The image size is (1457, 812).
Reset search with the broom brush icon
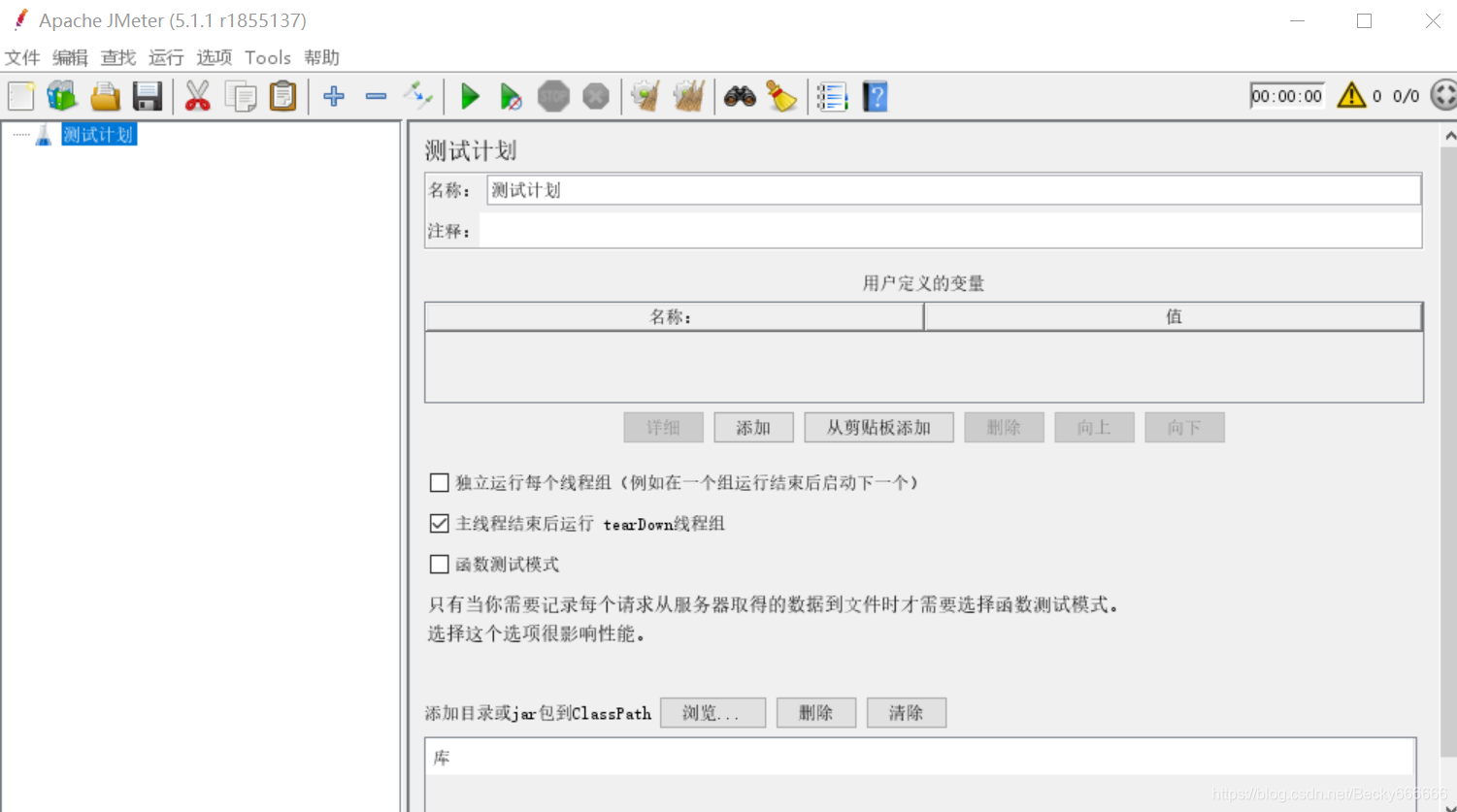(x=781, y=96)
